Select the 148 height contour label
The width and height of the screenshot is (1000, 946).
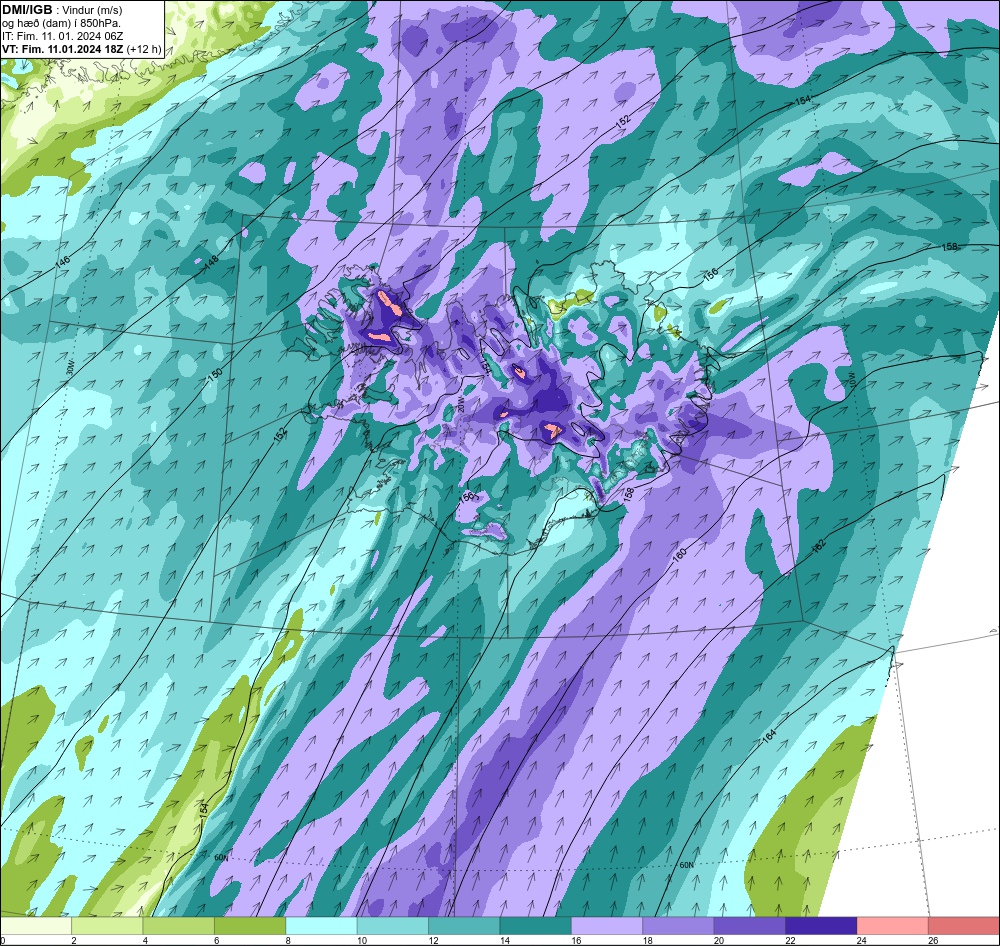210,260
